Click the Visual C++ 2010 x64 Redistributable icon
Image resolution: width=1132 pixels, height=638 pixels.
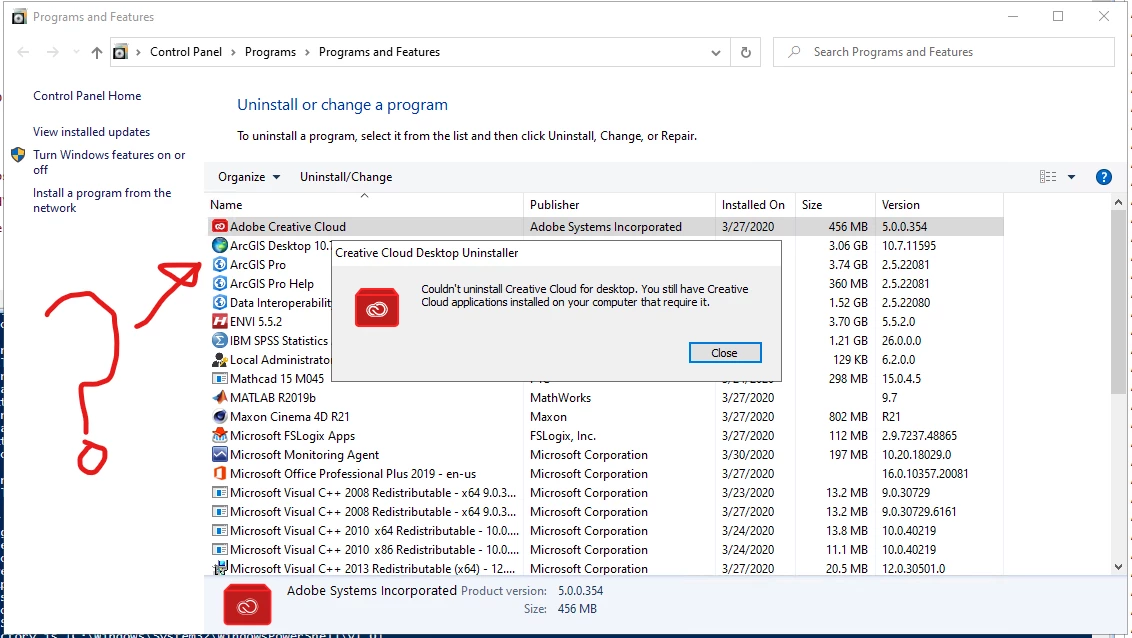pyautogui.click(x=219, y=530)
